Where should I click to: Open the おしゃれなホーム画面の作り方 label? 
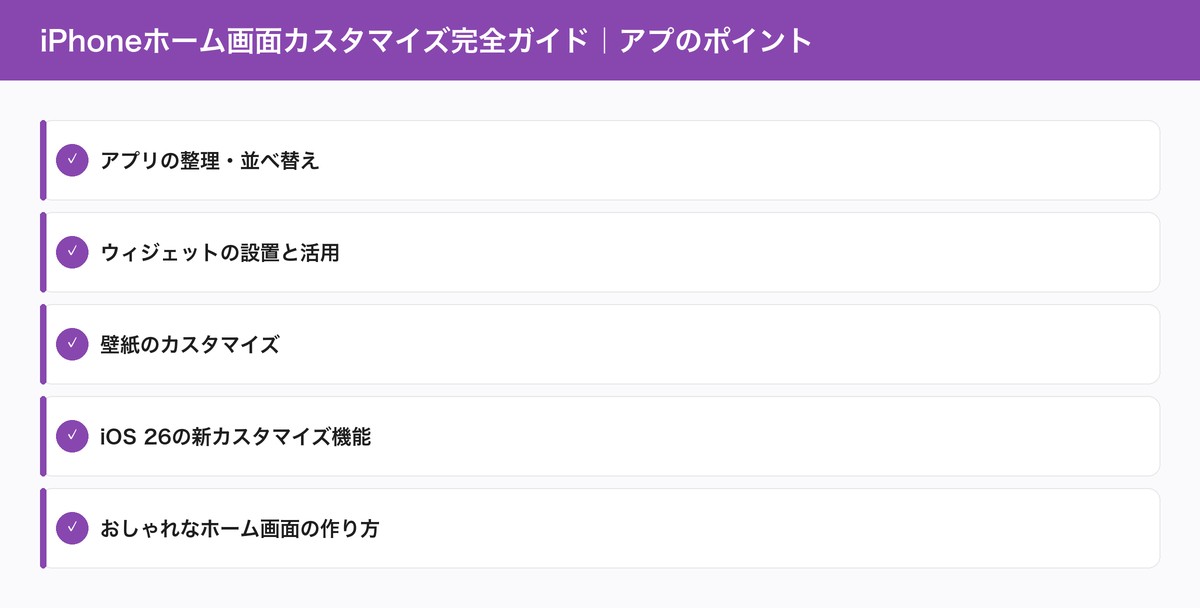coord(240,528)
